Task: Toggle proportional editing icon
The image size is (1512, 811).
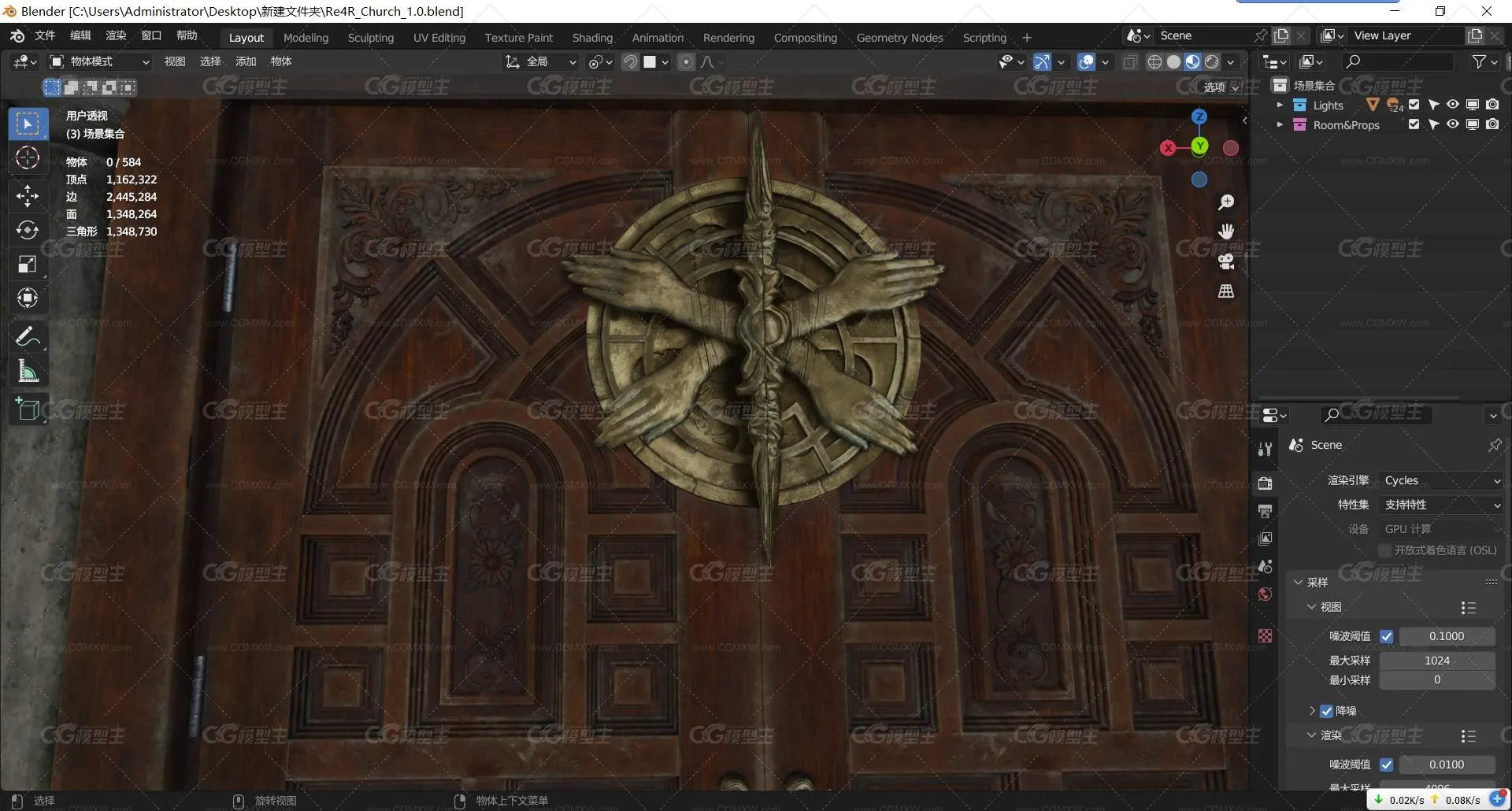Action: pyautogui.click(x=687, y=61)
